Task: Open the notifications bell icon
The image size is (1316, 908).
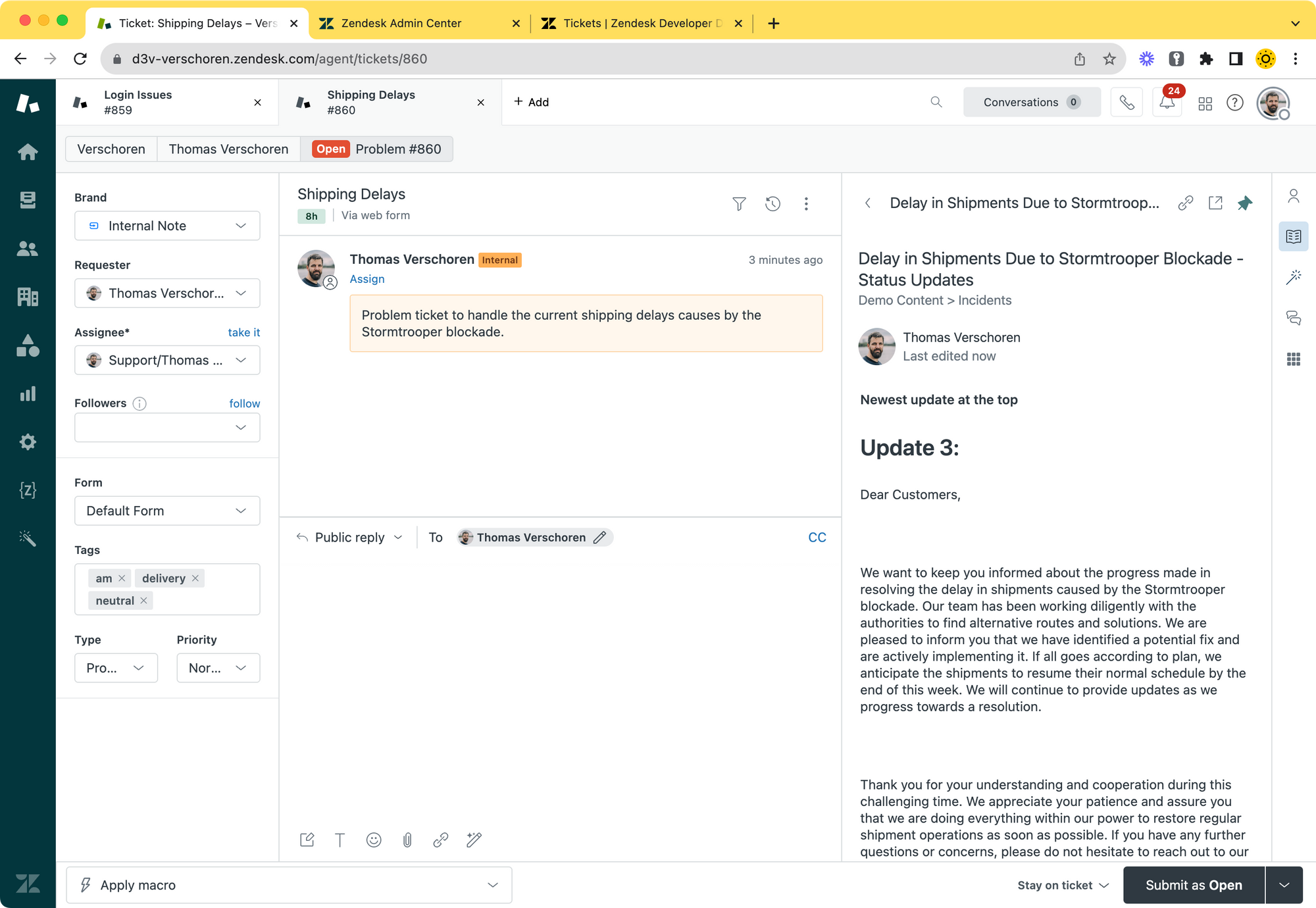Action: (1167, 103)
